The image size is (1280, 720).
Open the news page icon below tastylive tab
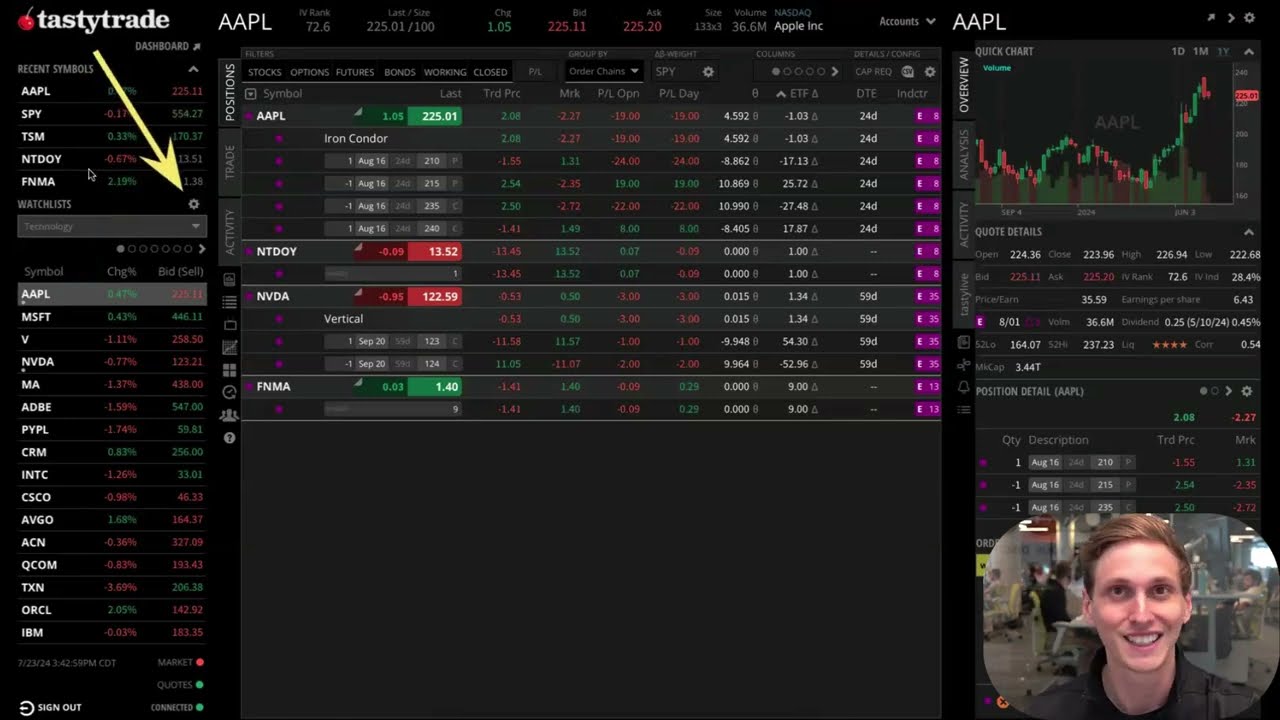pyautogui.click(x=963, y=341)
